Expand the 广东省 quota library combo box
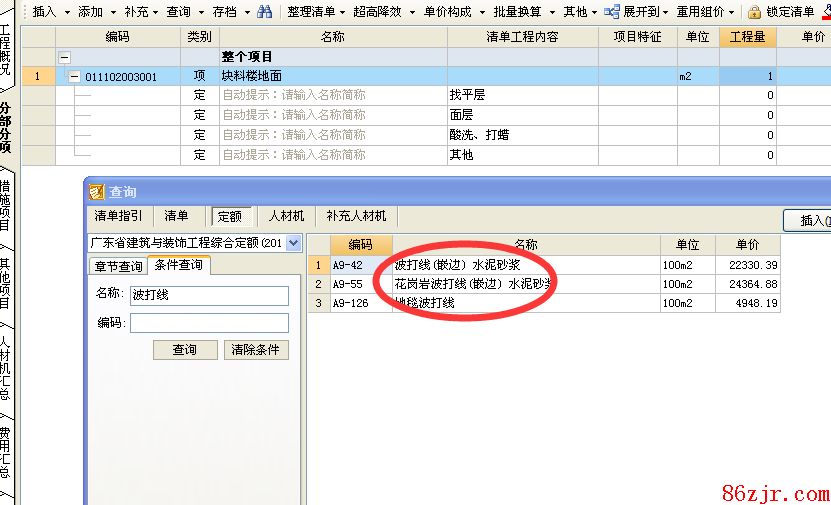Screen dimensions: 831x505 pyautogui.click(x=293, y=243)
